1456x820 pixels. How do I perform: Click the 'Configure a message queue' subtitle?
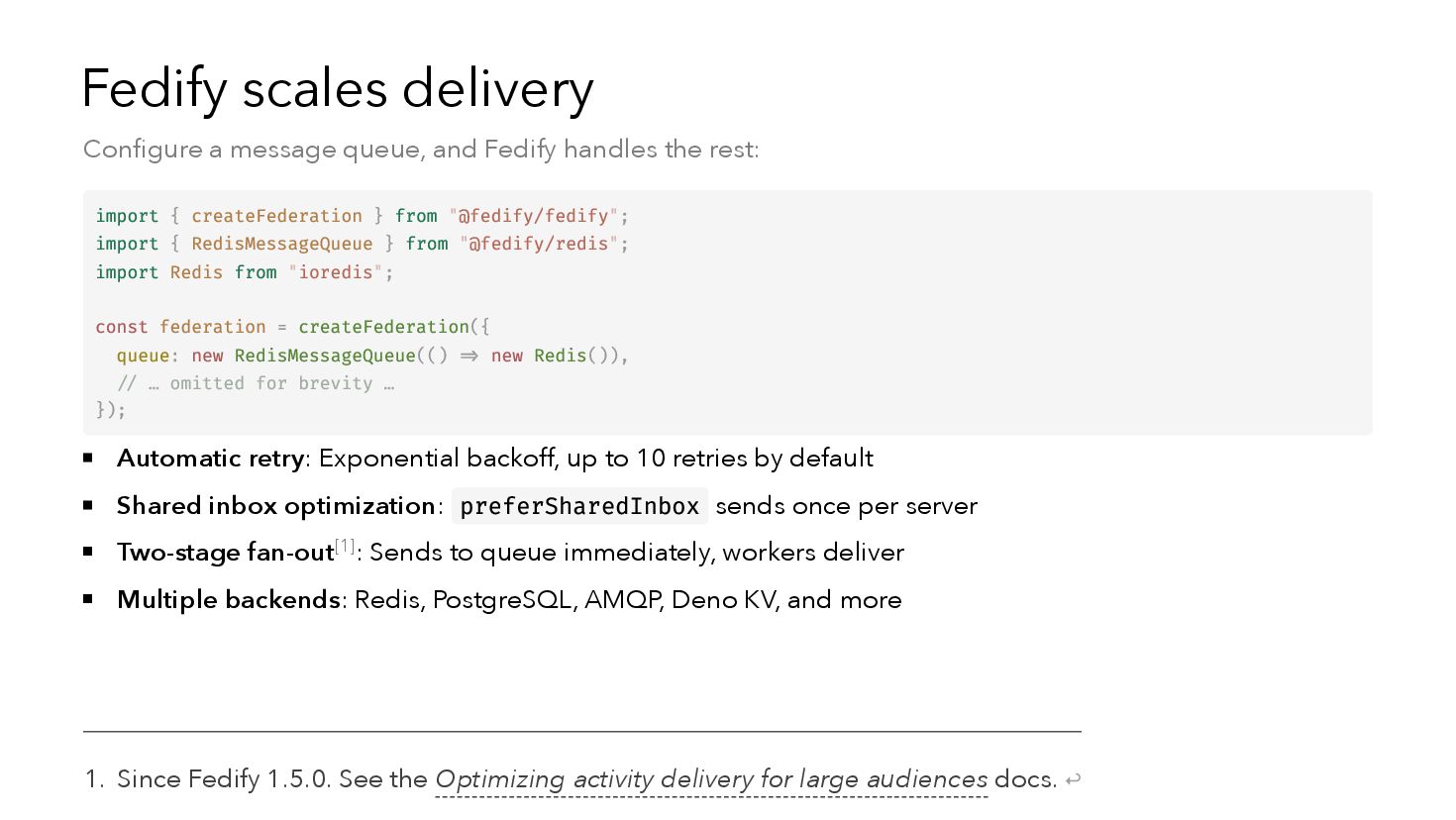click(420, 150)
